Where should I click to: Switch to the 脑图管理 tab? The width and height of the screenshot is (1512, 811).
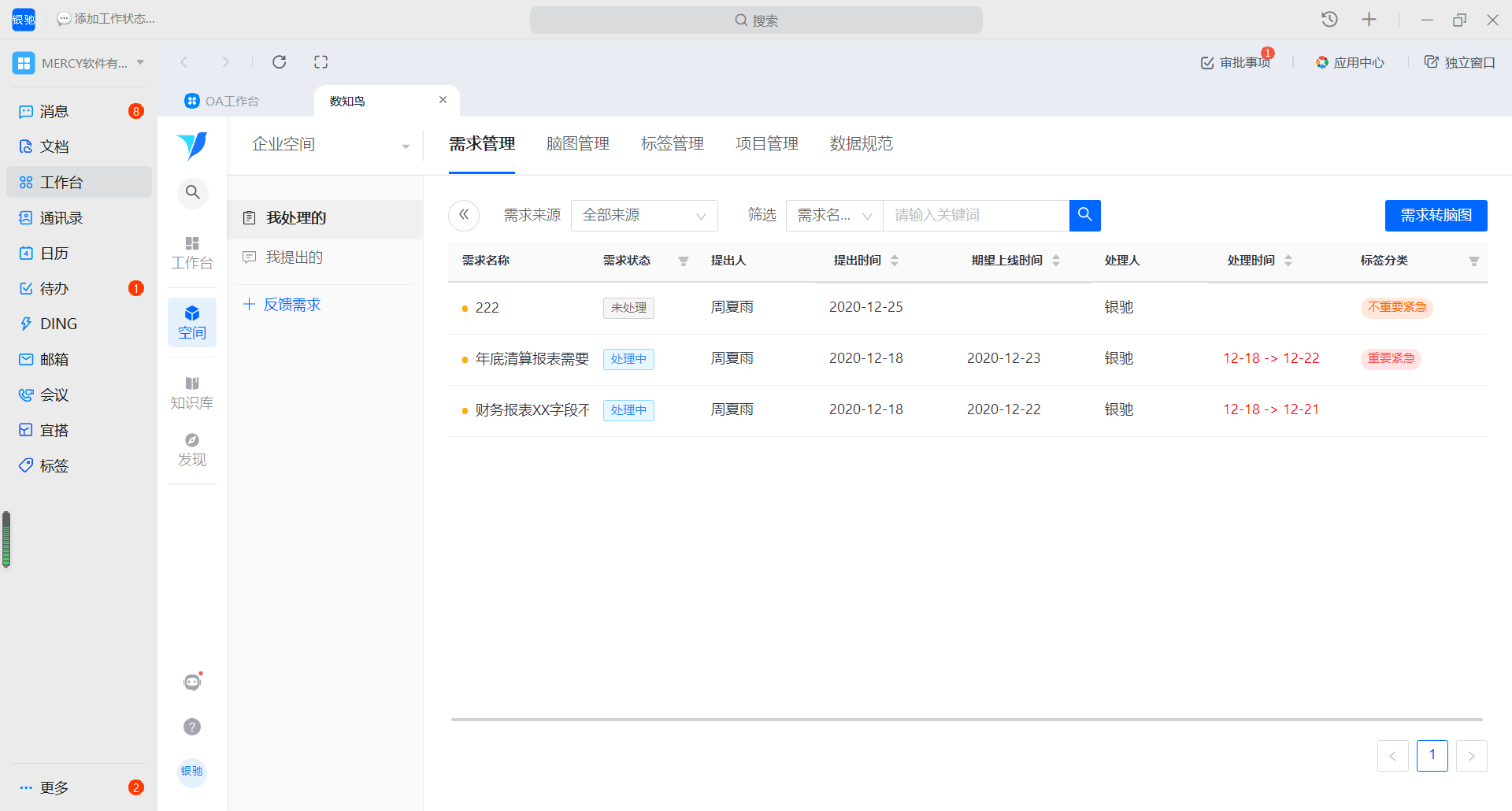click(x=577, y=143)
